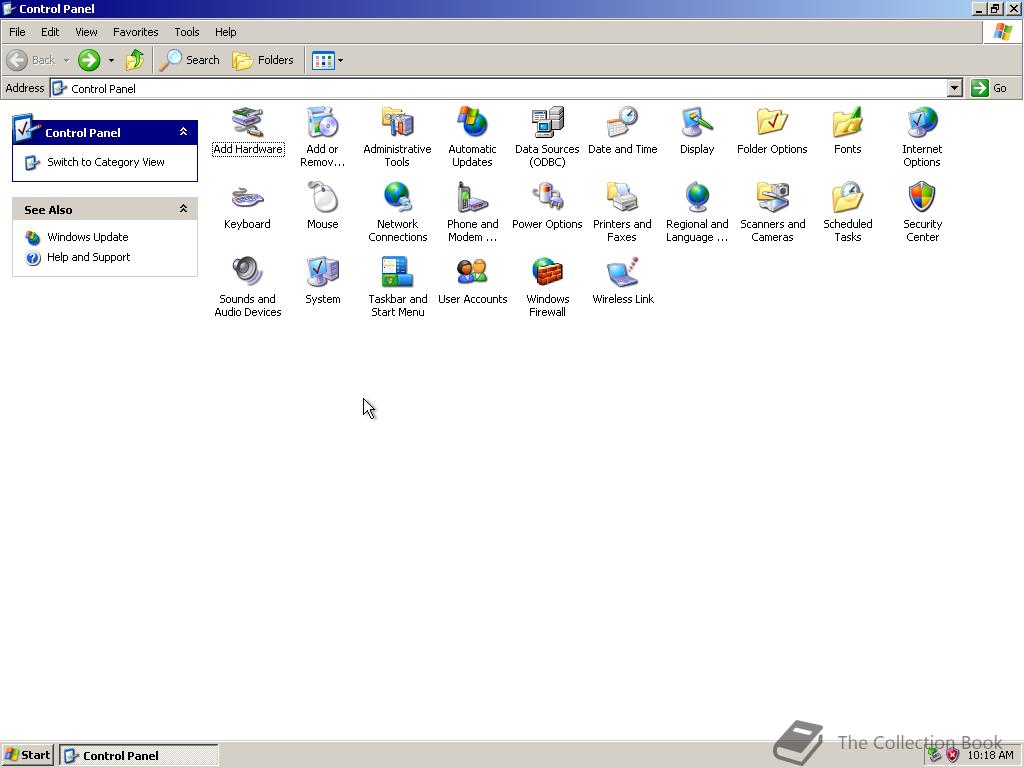Viewport: 1024px width, 768px height.
Task: Click the Search toolbar button
Action: 190,60
